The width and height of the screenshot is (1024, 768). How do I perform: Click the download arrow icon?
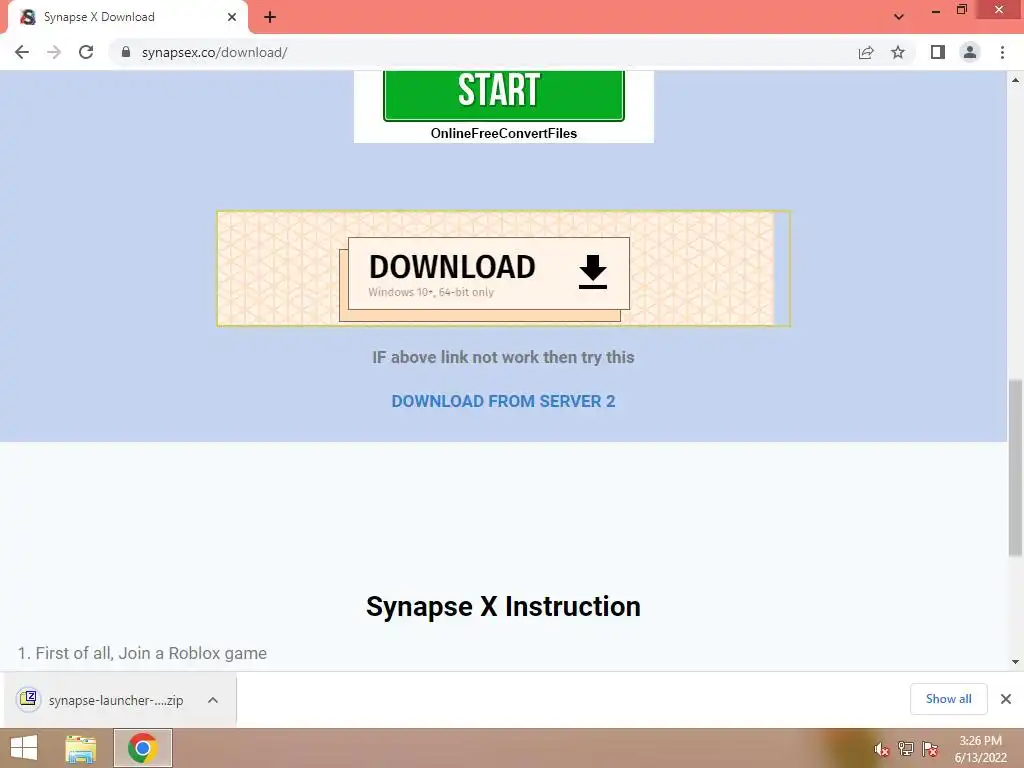click(593, 272)
